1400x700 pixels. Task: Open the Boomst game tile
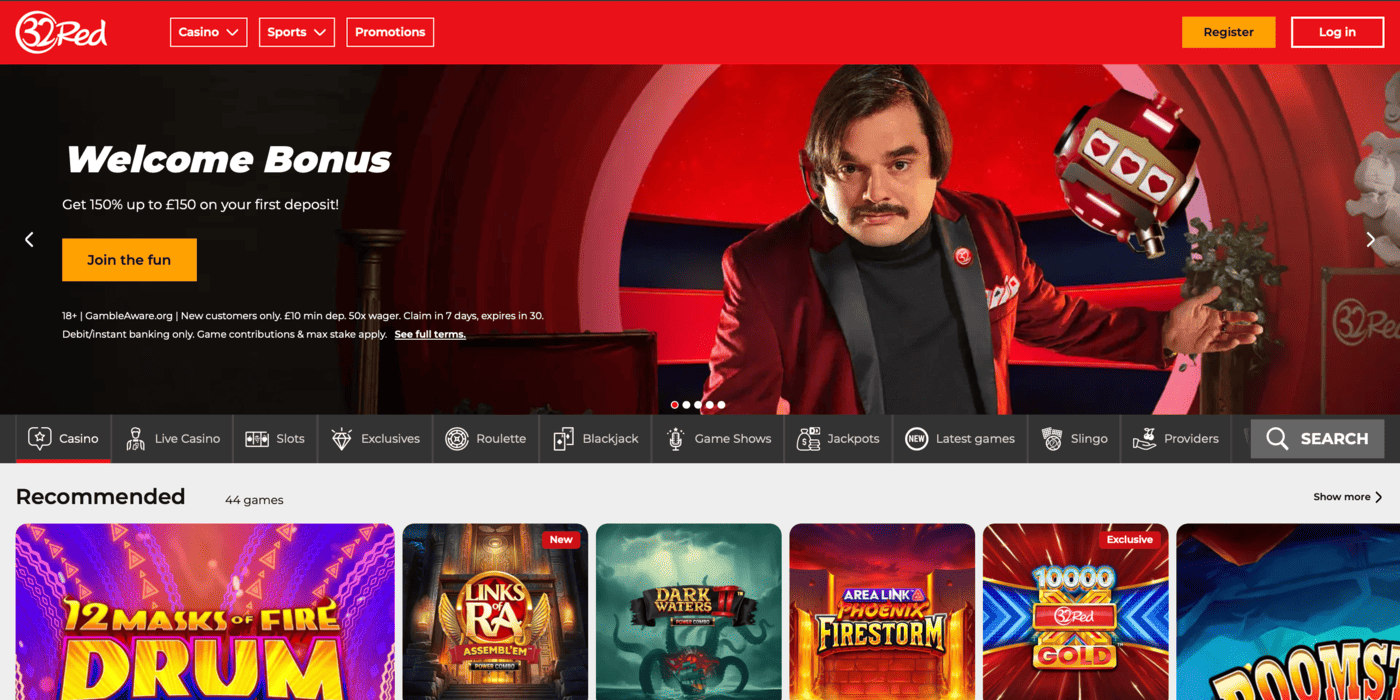(x=1288, y=612)
